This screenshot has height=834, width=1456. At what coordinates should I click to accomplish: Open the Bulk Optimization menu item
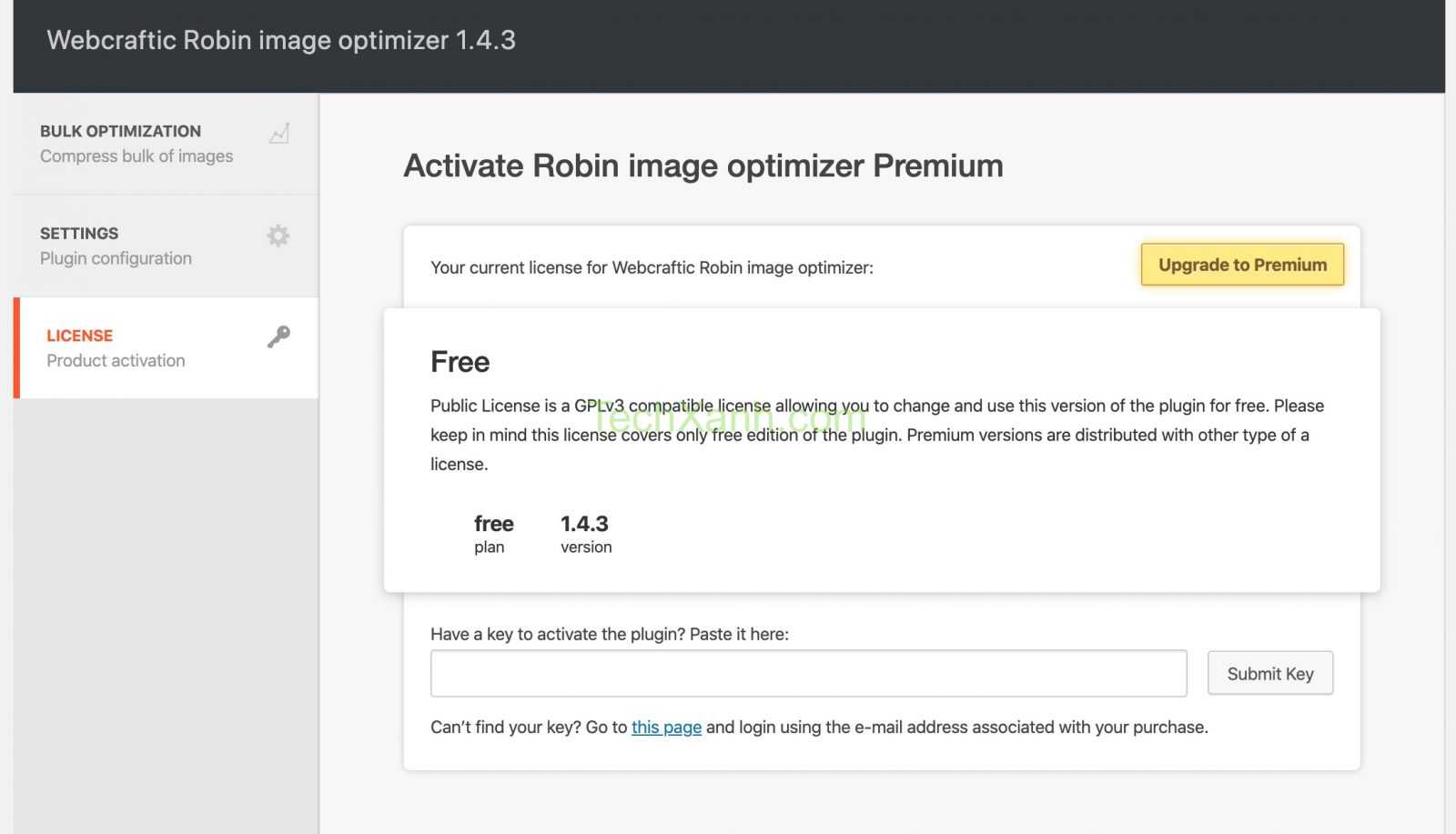166,144
